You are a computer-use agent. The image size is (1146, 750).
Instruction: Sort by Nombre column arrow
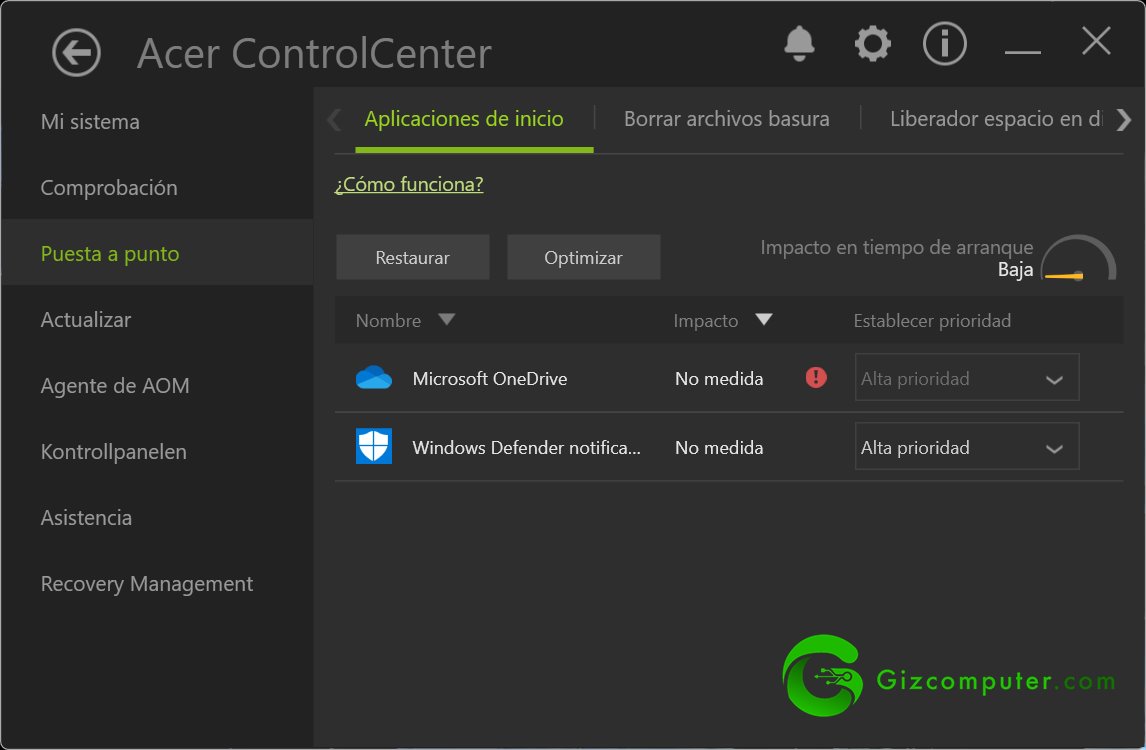[x=447, y=319]
